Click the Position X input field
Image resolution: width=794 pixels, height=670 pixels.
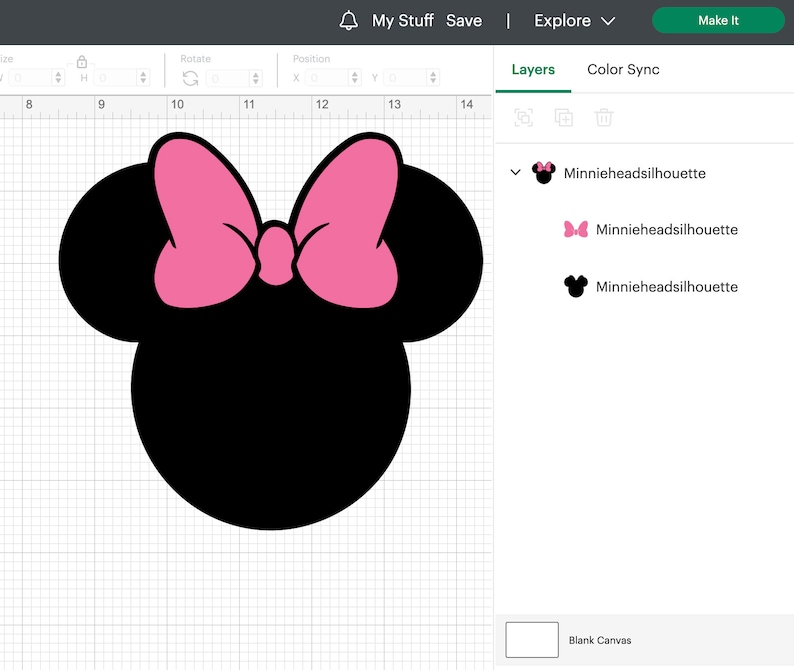[x=327, y=78]
